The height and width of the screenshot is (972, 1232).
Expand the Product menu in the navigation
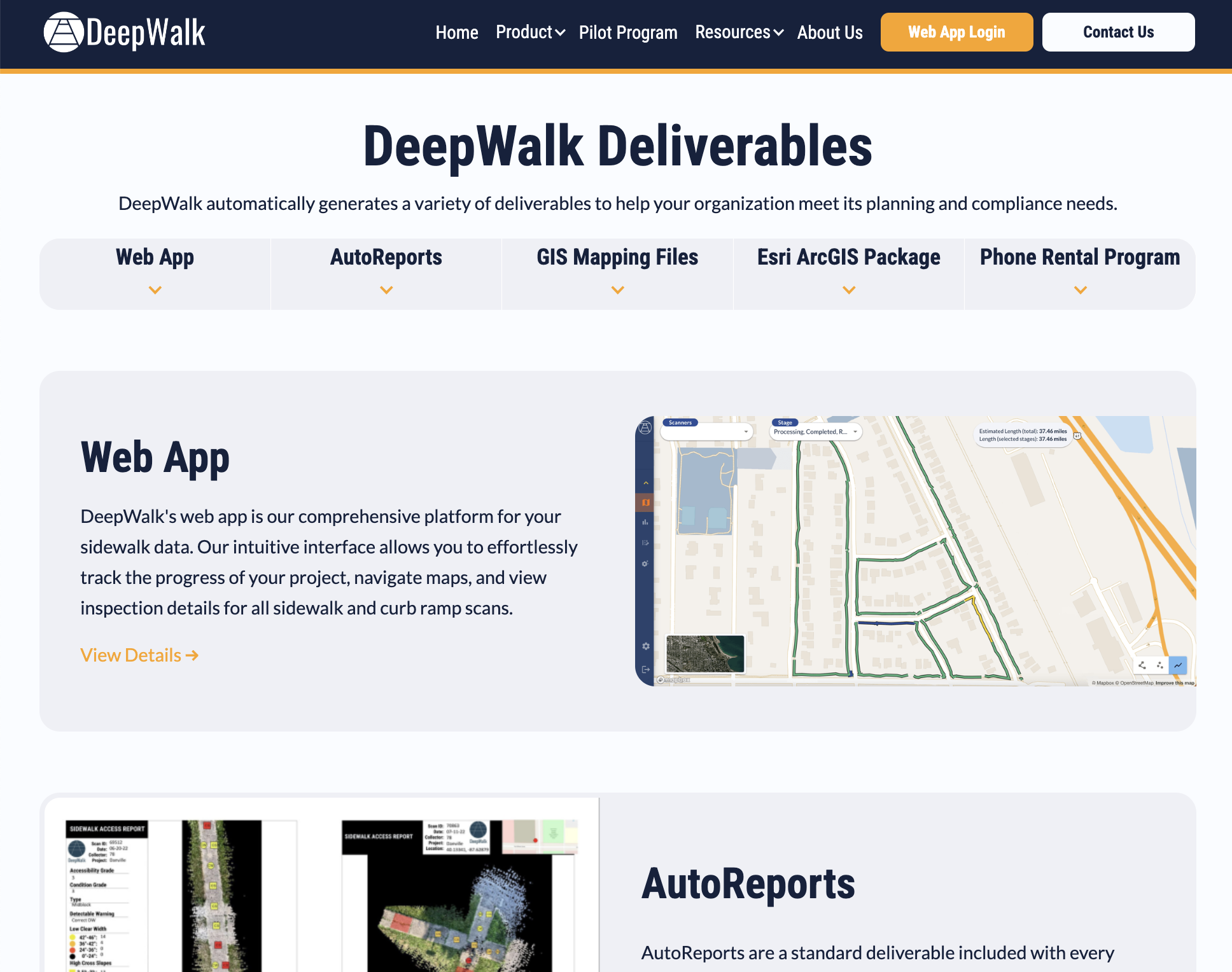pos(530,32)
